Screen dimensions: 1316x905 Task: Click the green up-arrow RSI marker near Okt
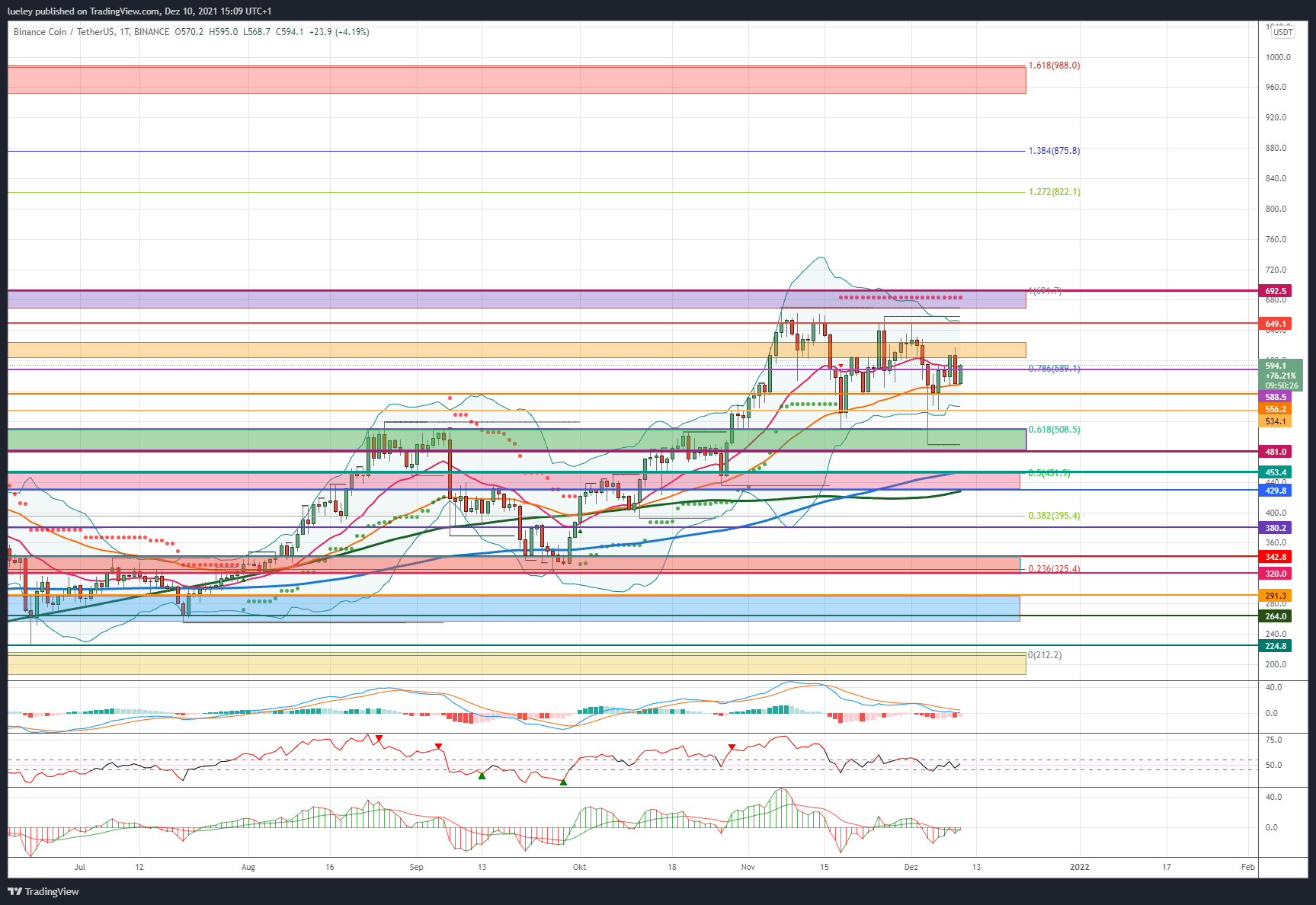point(563,782)
